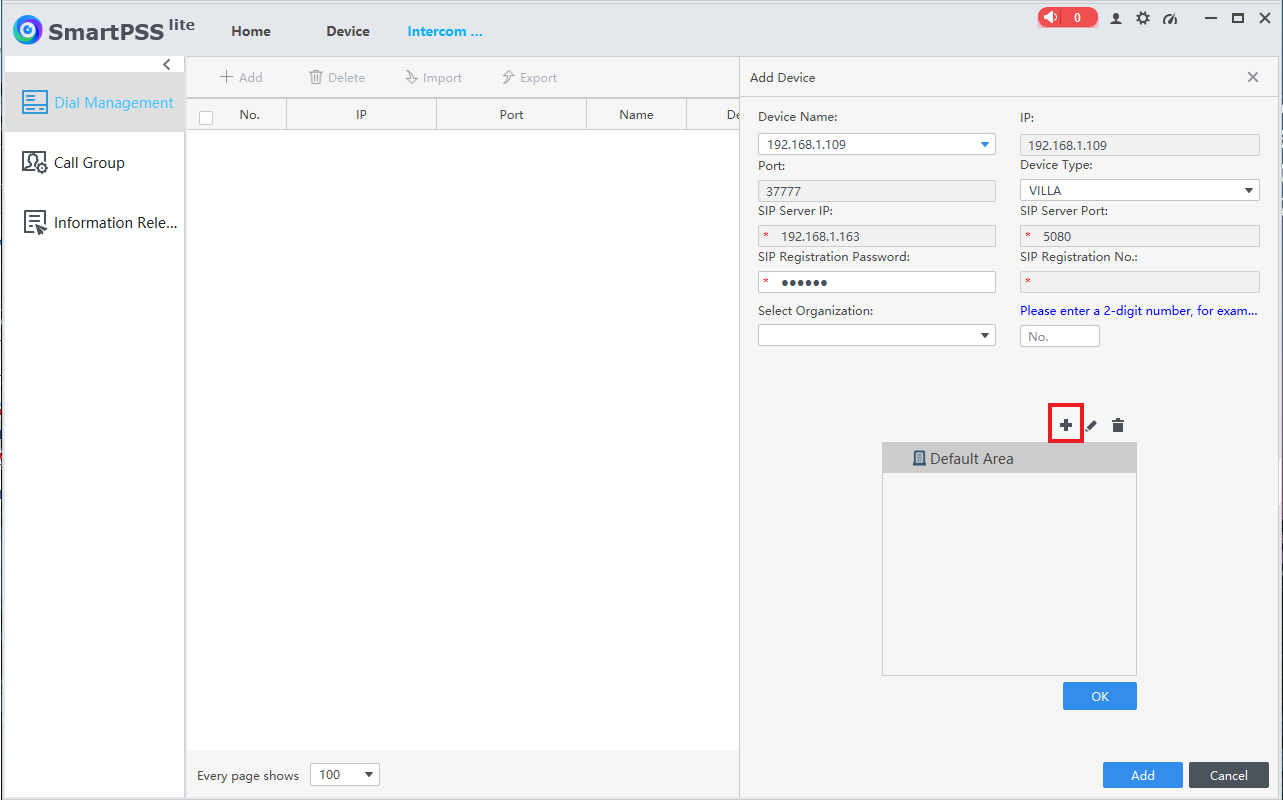Switch to the Device tab
Viewport: 1283px width, 800px height.
tap(348, 31)
